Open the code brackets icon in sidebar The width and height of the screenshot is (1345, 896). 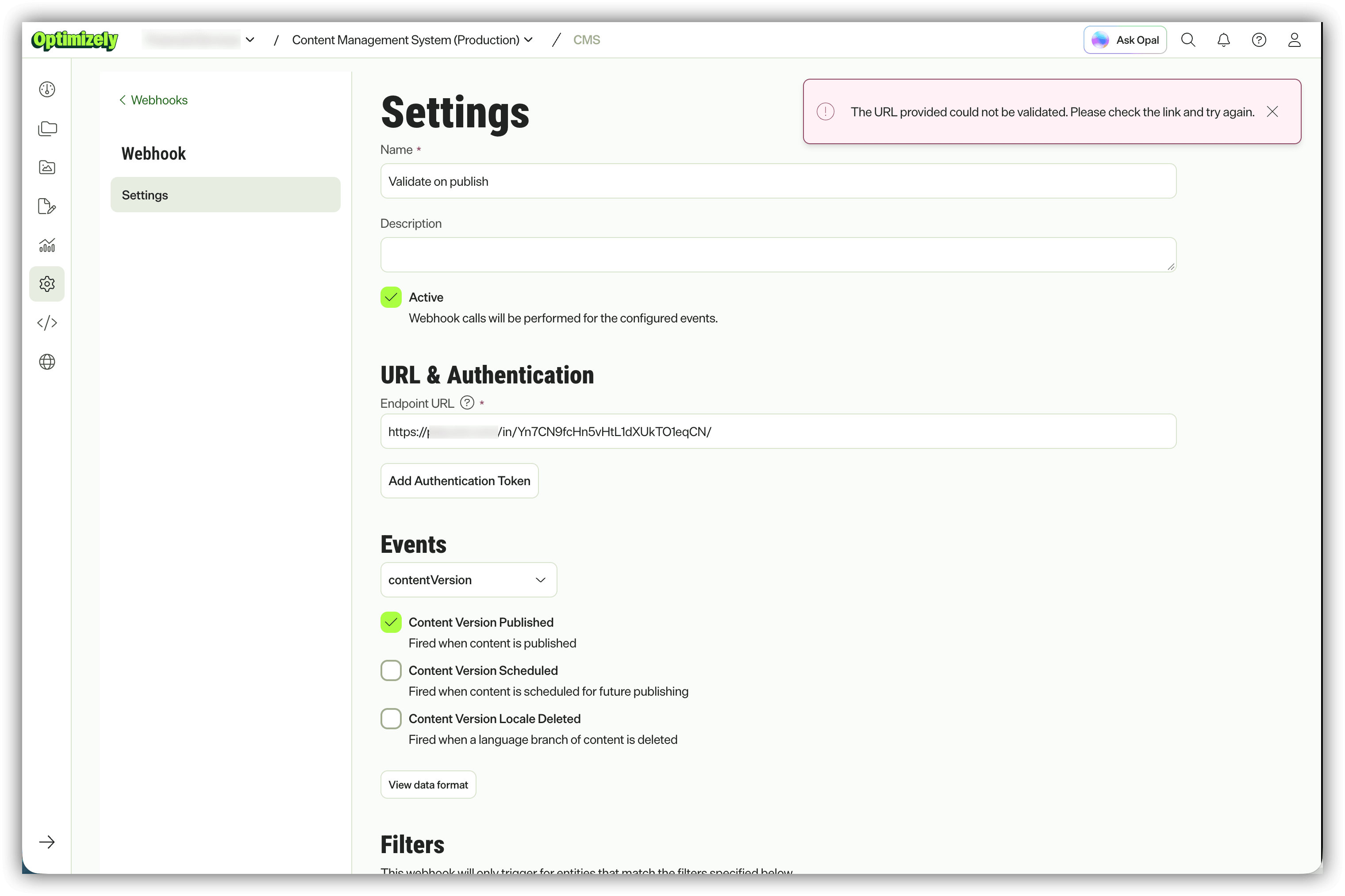[47, 323]
